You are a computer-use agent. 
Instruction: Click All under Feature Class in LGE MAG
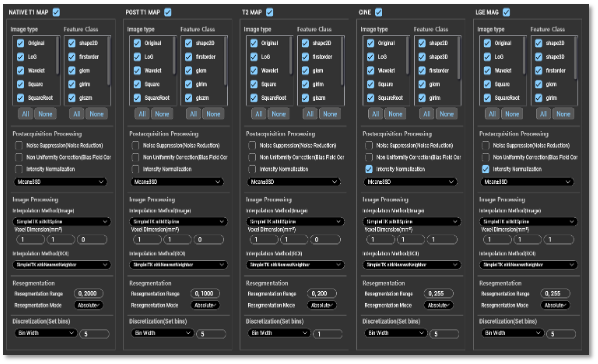point(543,114)
